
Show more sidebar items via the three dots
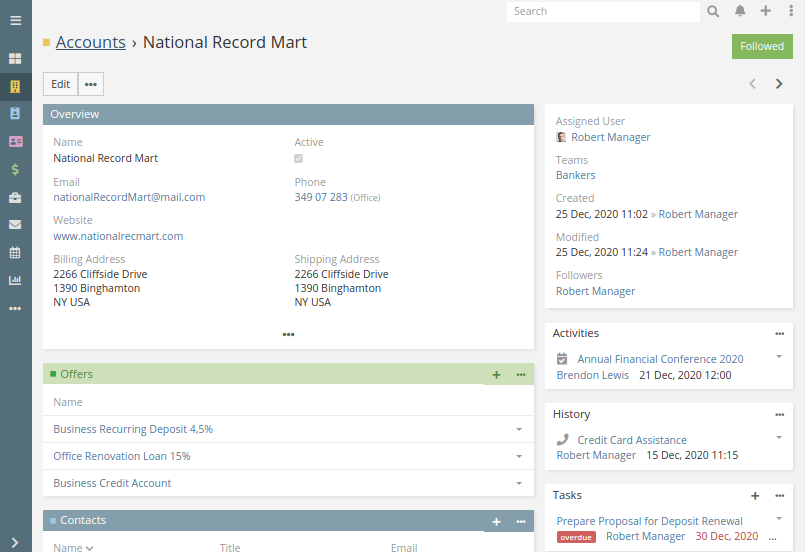15,309
